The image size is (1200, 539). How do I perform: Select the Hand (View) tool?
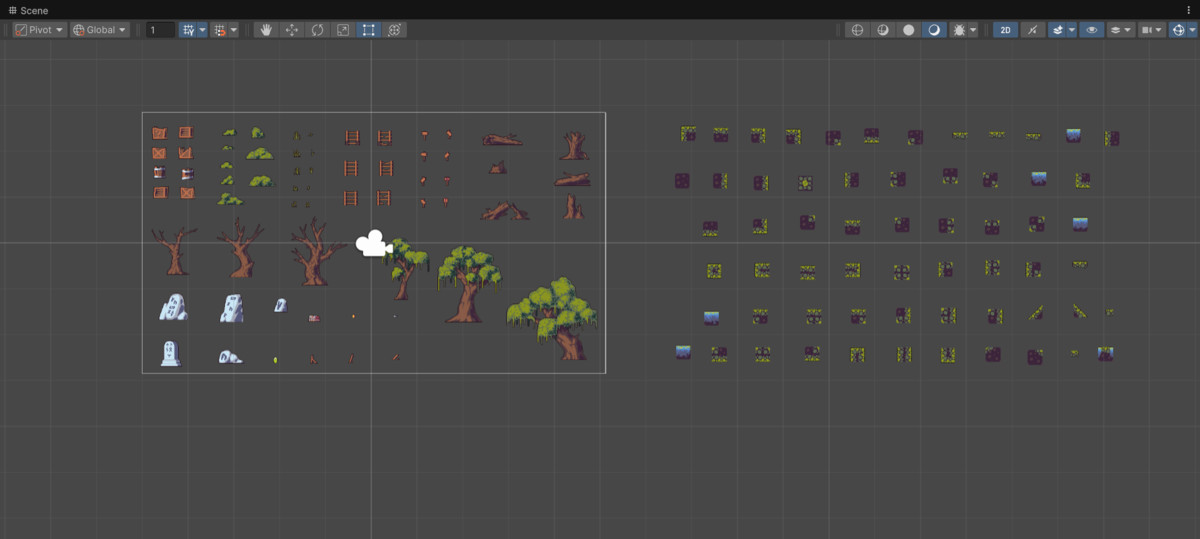click(x=266, y=30)
